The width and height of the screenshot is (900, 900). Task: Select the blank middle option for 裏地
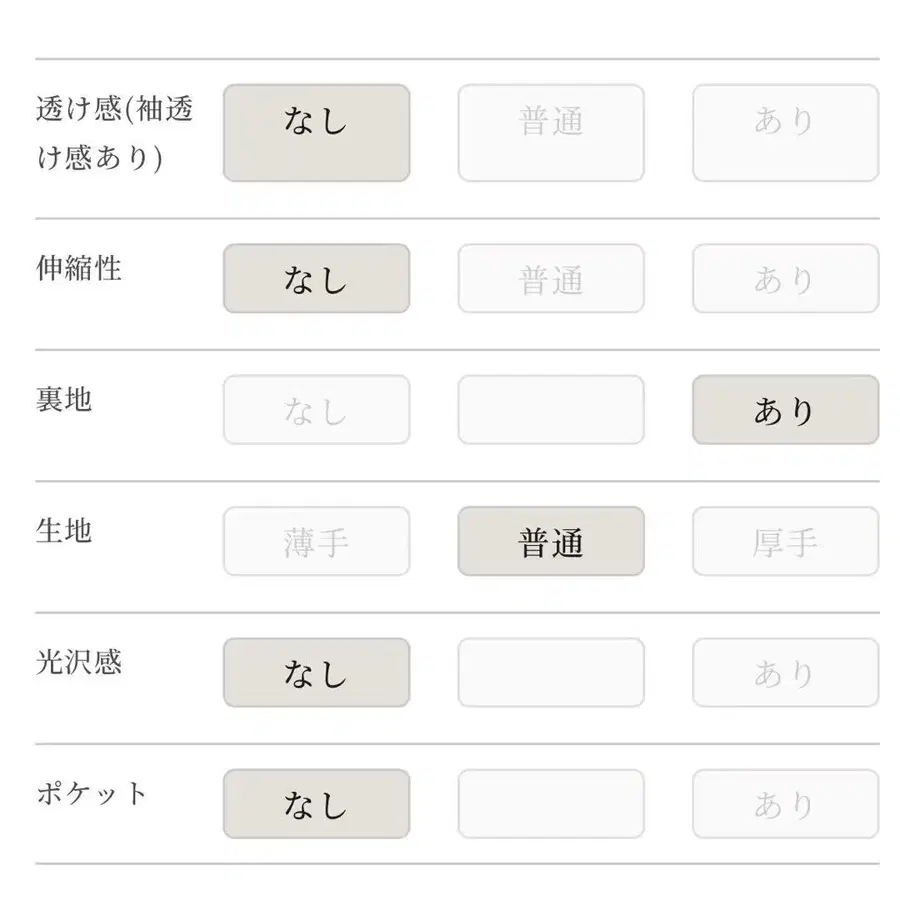click(551, 410)
